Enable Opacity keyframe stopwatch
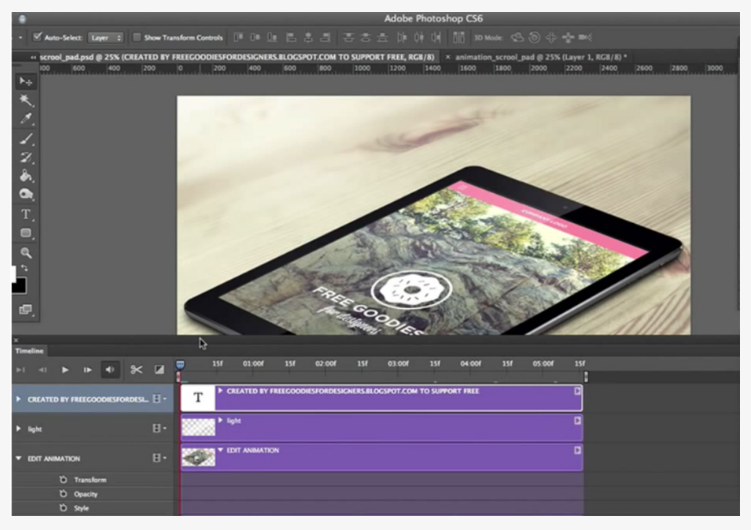The width and height of the screenshot is (751, 530). point(63,494)
